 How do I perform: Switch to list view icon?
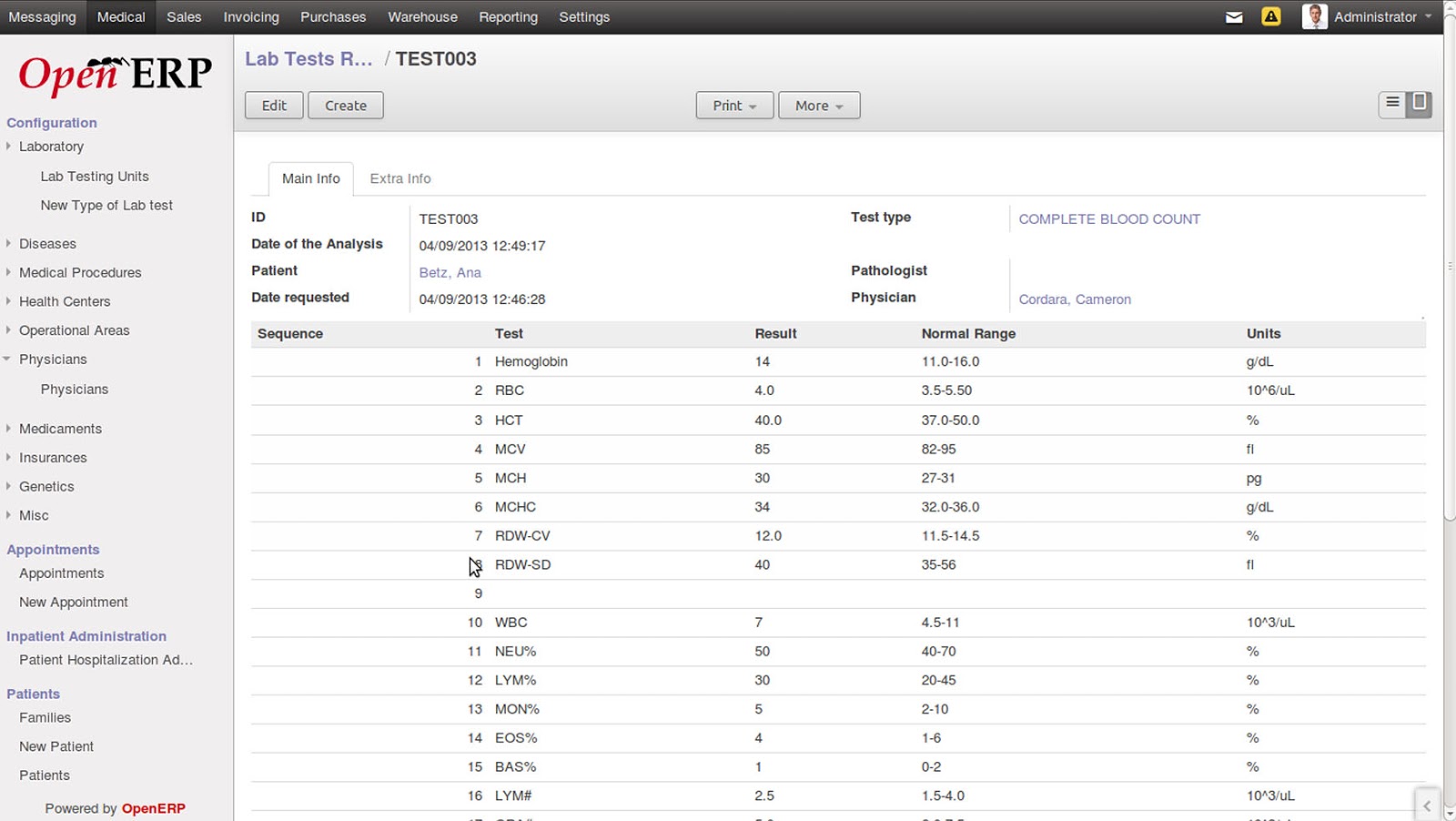click(1392, 104)
